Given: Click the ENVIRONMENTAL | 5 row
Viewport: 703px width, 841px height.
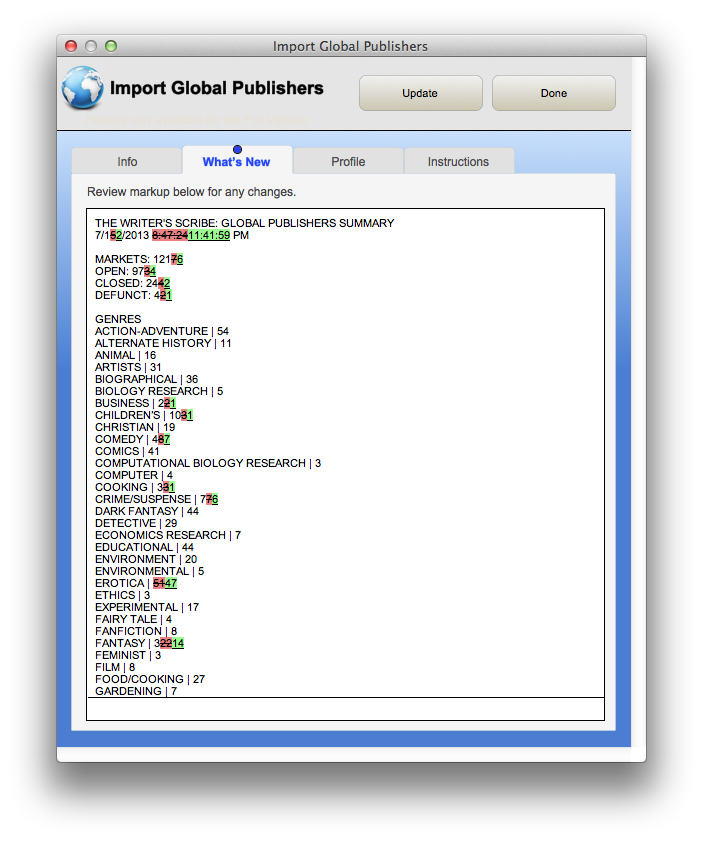Looking at the screenshot, I should point(150,571).
